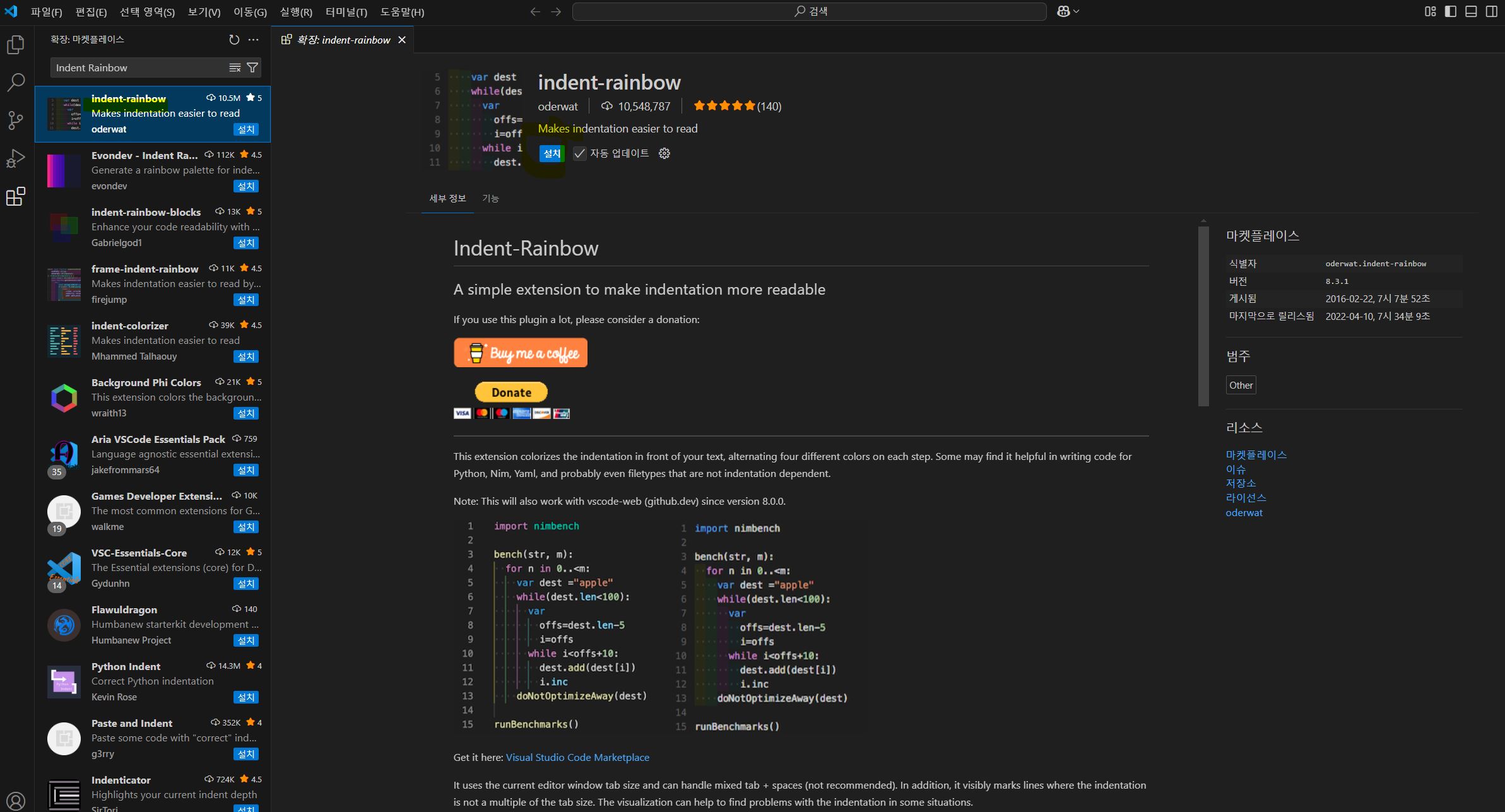Open Run and Debug view

(x=15, y=158)
